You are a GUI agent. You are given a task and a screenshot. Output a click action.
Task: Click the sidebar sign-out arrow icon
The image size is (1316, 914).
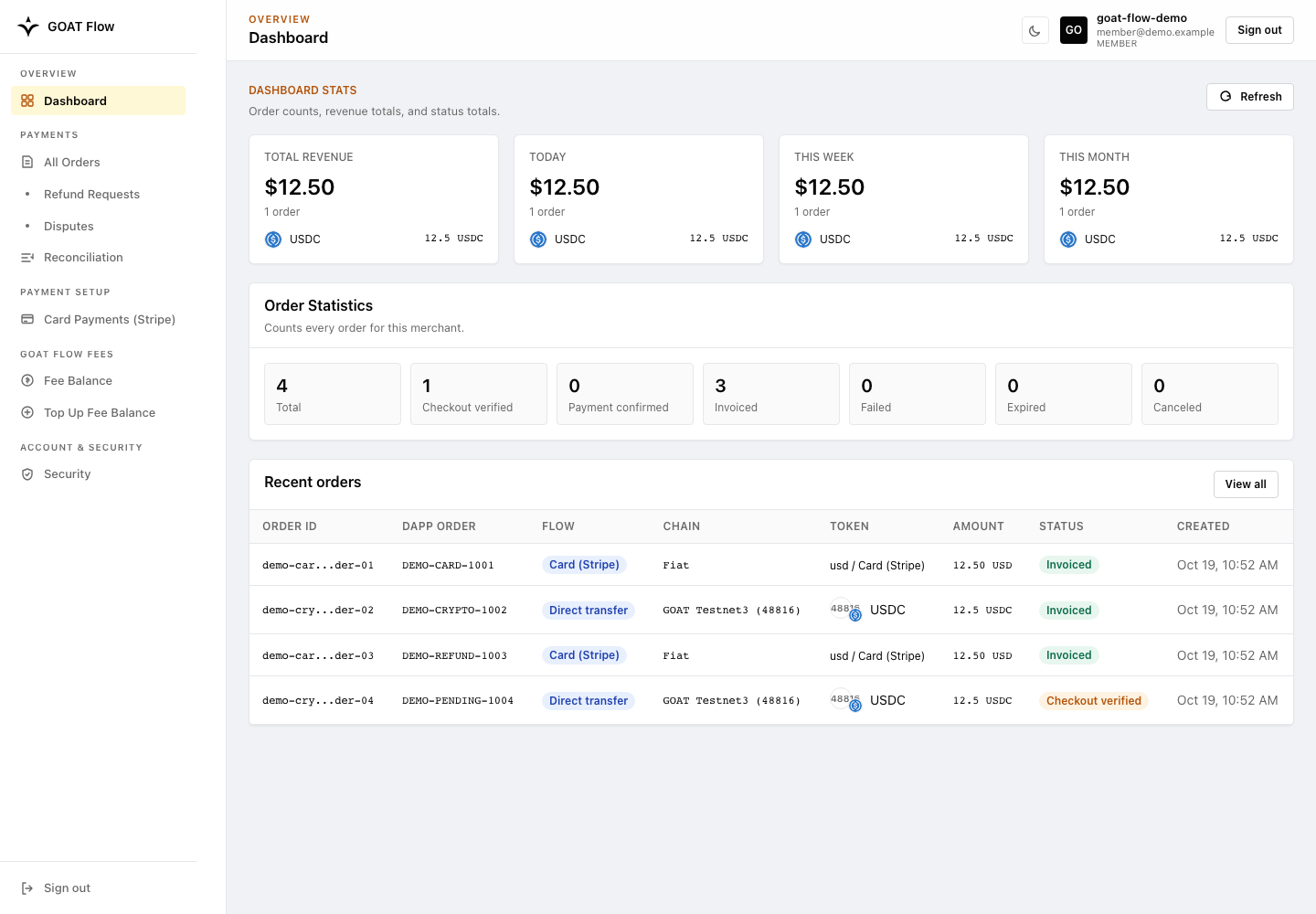27,888
